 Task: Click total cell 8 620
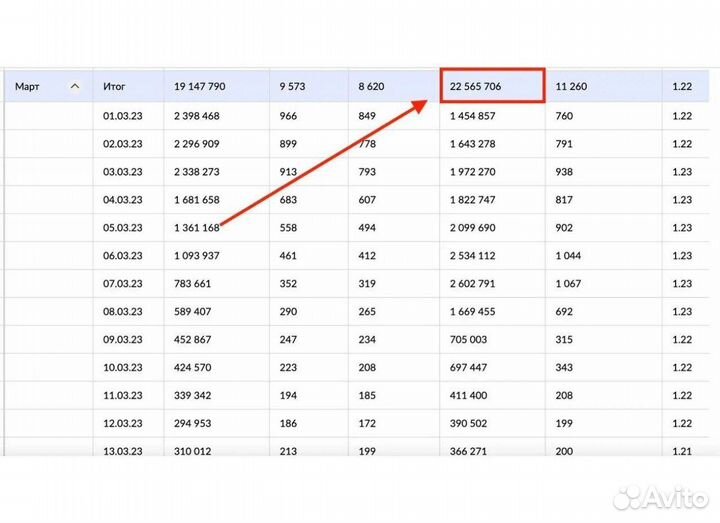coord(371,87)
